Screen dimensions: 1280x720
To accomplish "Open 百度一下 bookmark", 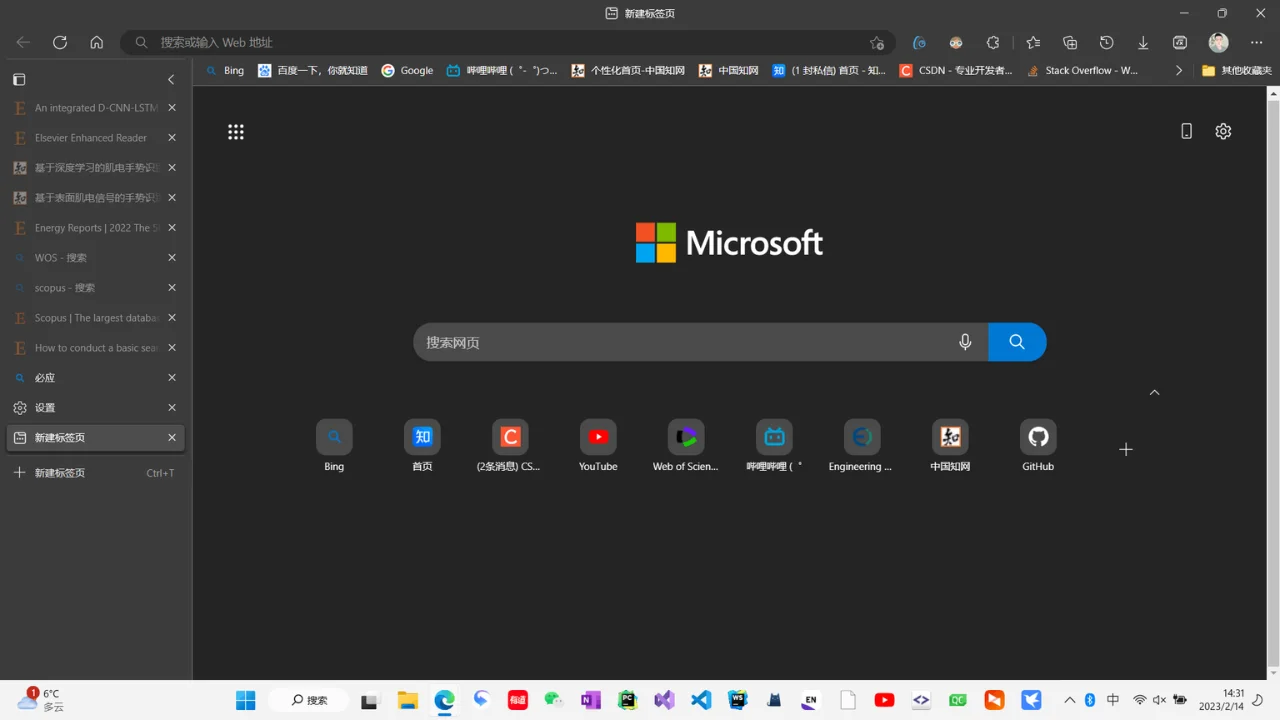I will tap(313, 71).
